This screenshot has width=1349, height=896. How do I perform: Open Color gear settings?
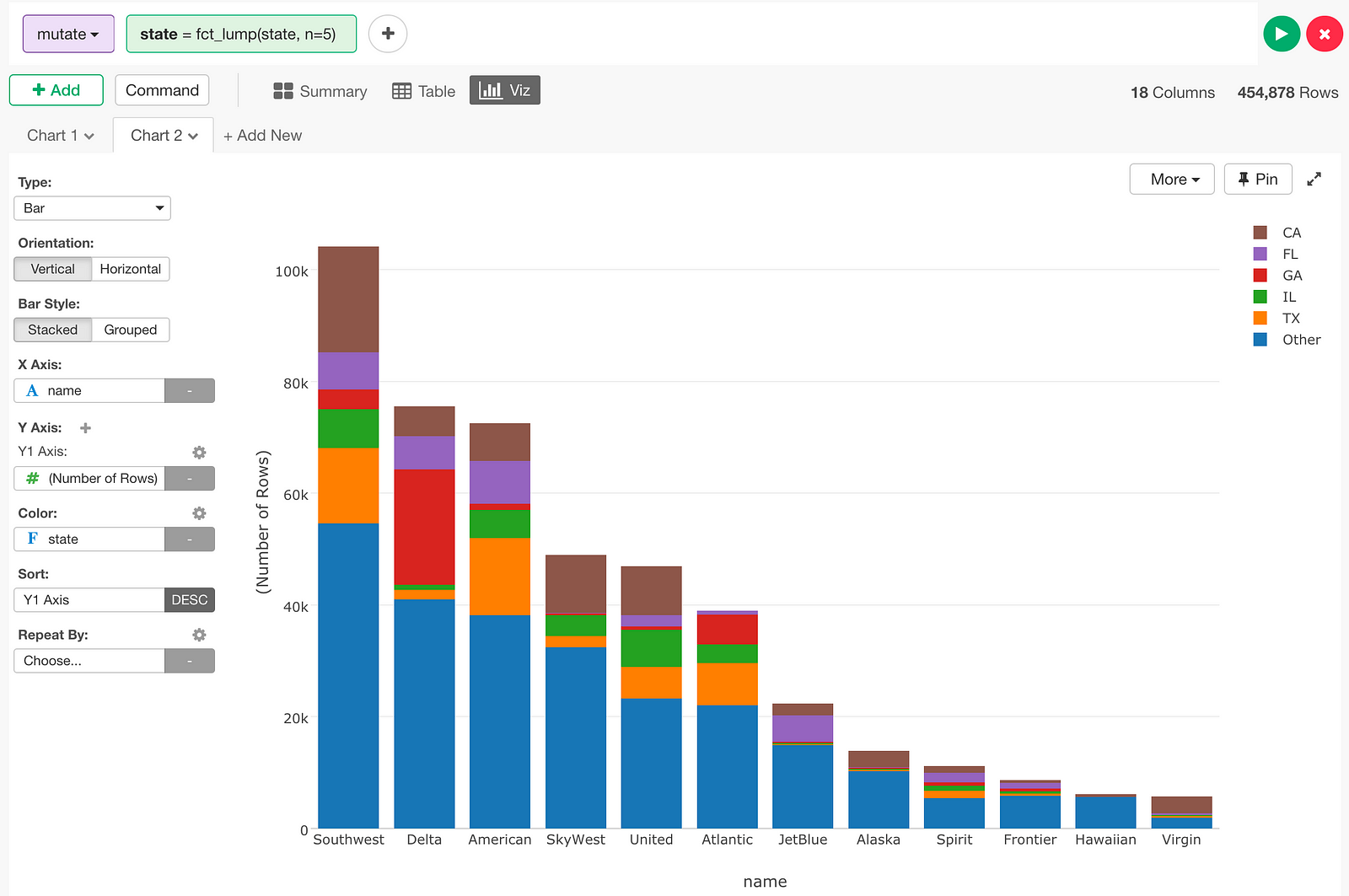click(199, 513)
